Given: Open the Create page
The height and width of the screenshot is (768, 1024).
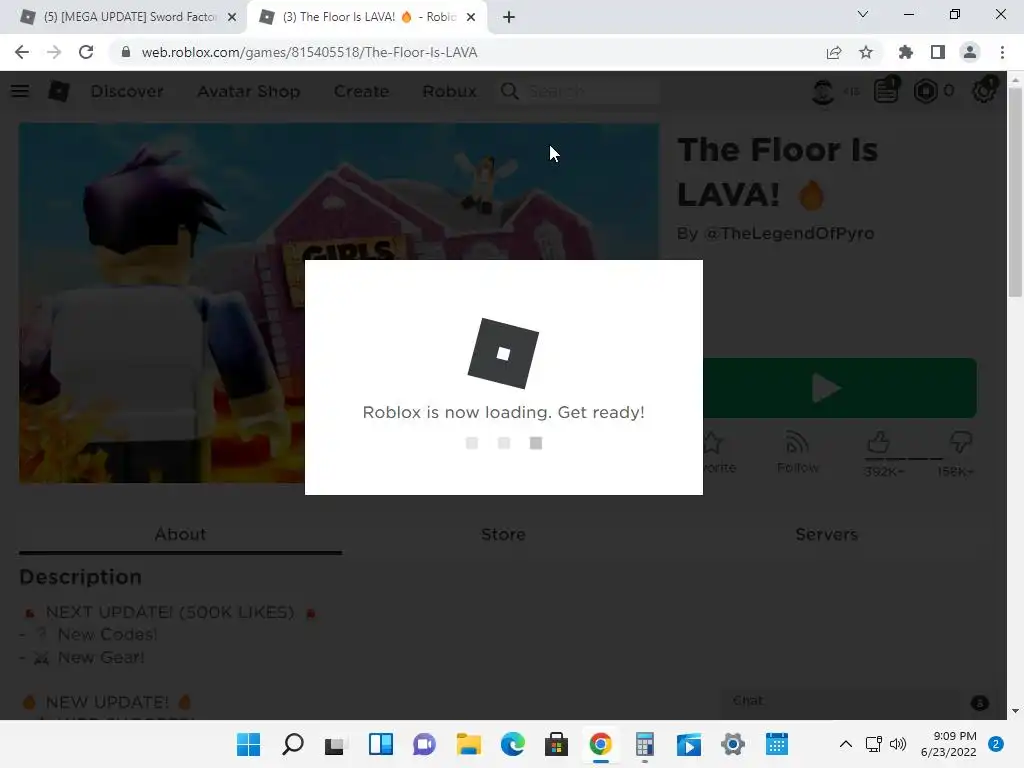Looking at the screenshot, I should point(361,91).
